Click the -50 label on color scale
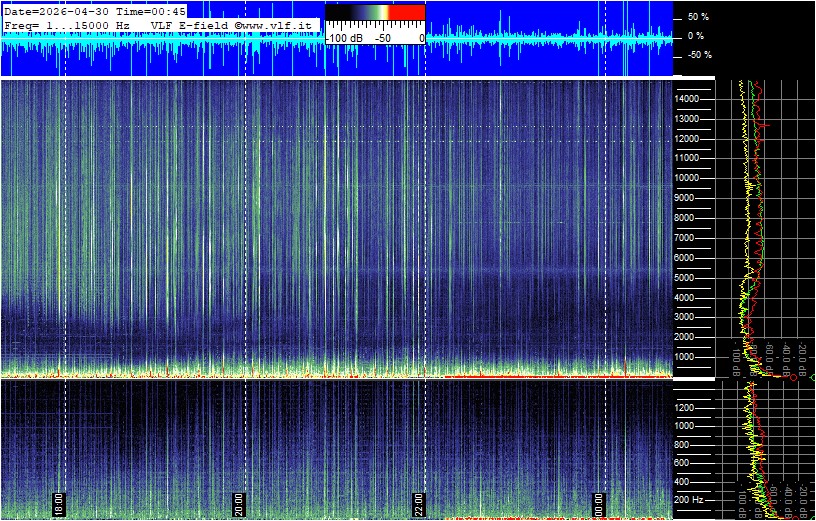Viewport: 816px width, 521px height. 384,39
